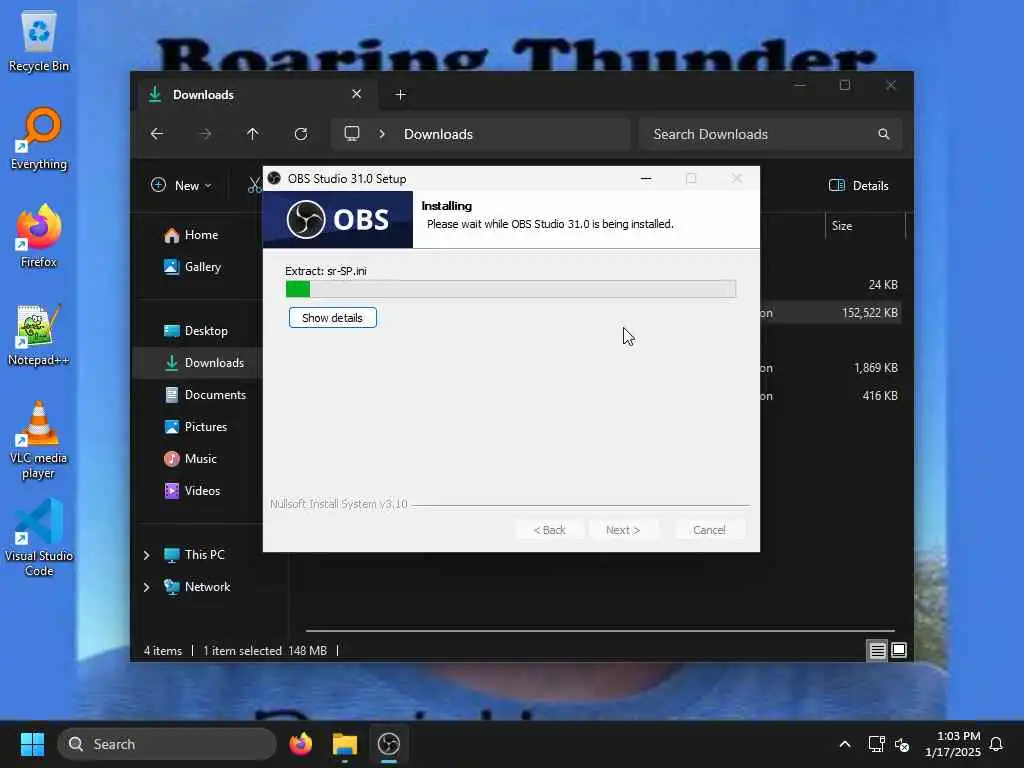
Task: Open the network status tray icon
Action: point(876,744)
